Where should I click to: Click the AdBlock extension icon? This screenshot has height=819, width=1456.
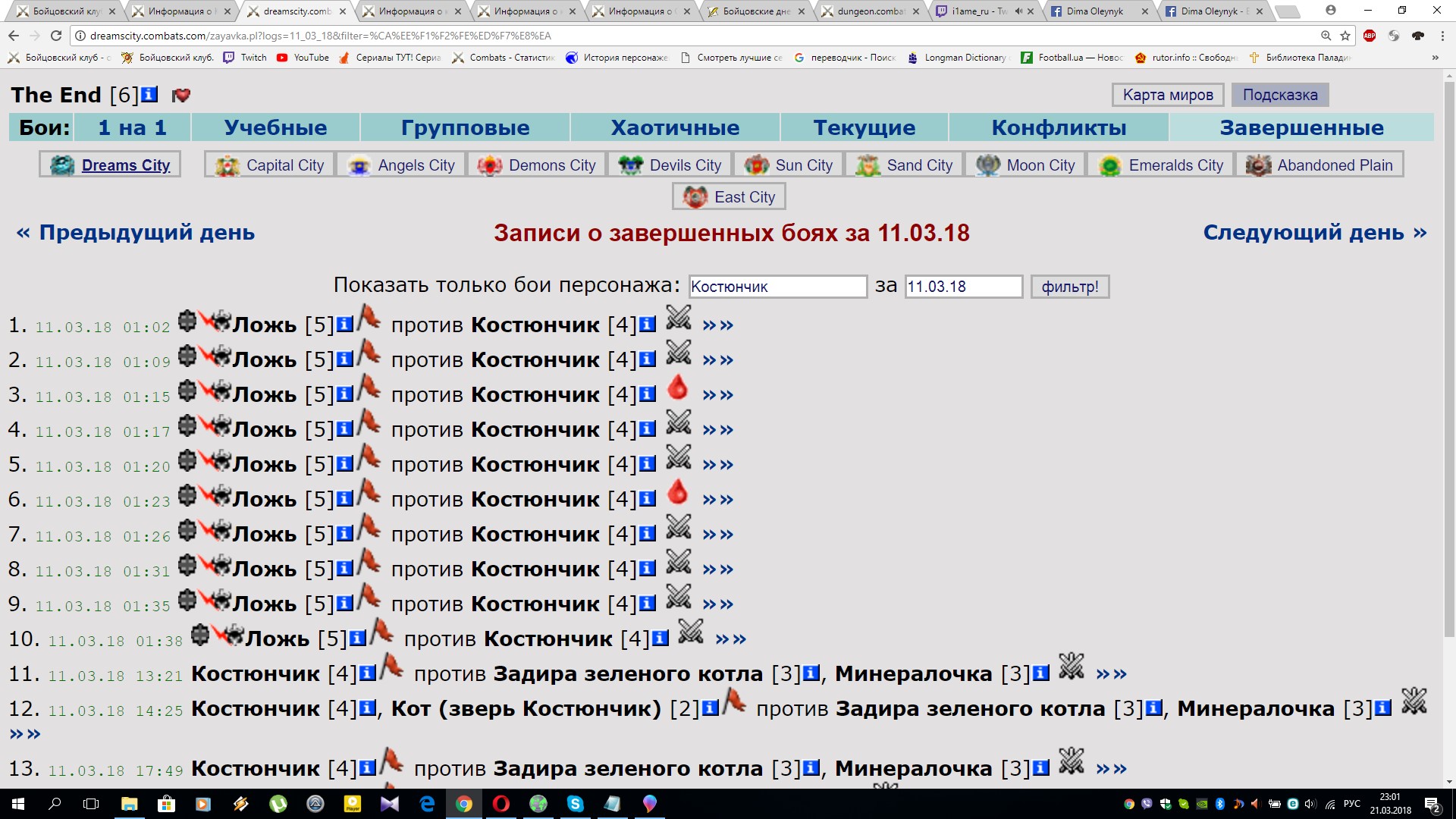click(1370, 36)
